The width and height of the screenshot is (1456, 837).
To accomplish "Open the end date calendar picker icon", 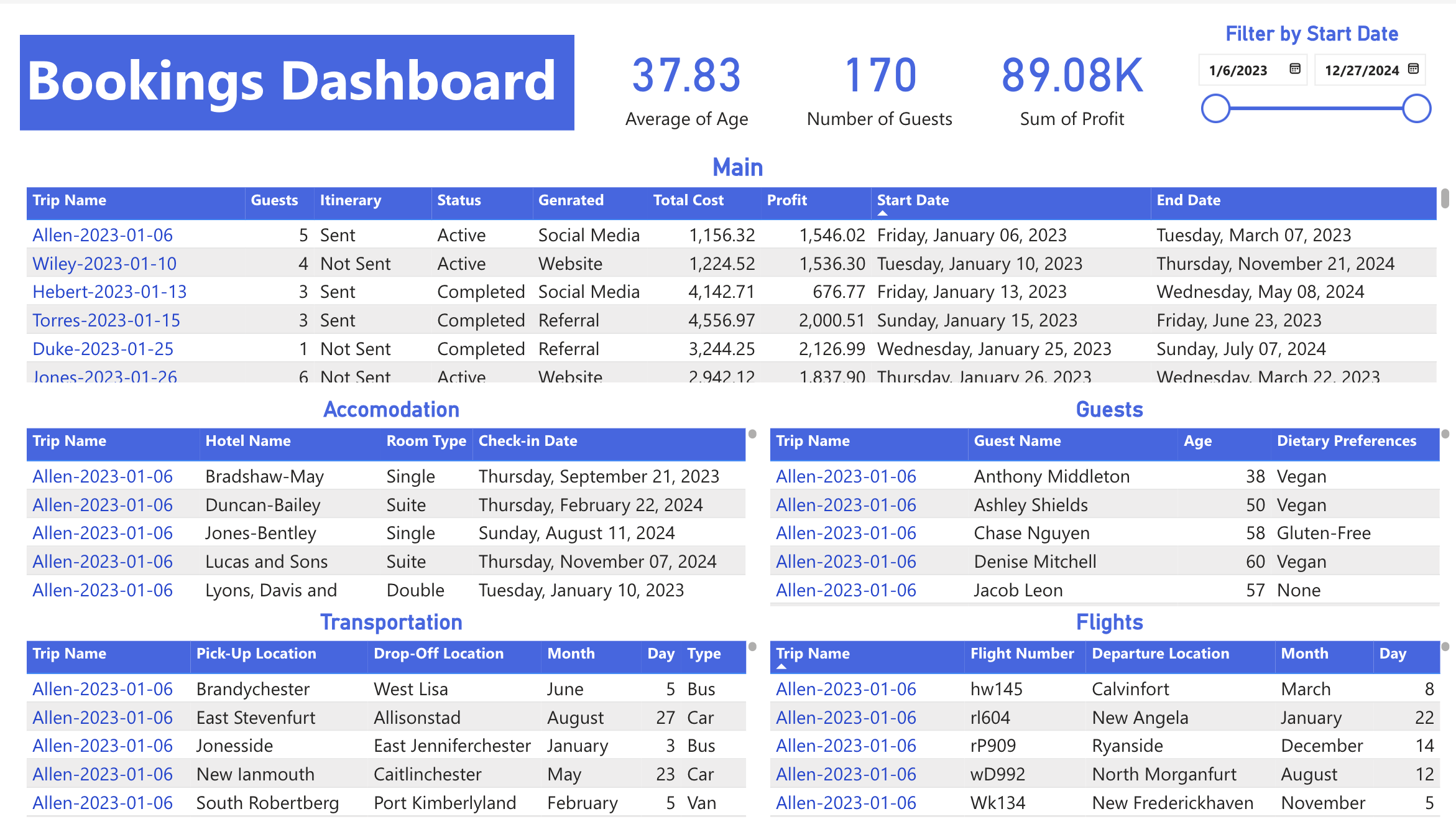I will [1413, 69].
